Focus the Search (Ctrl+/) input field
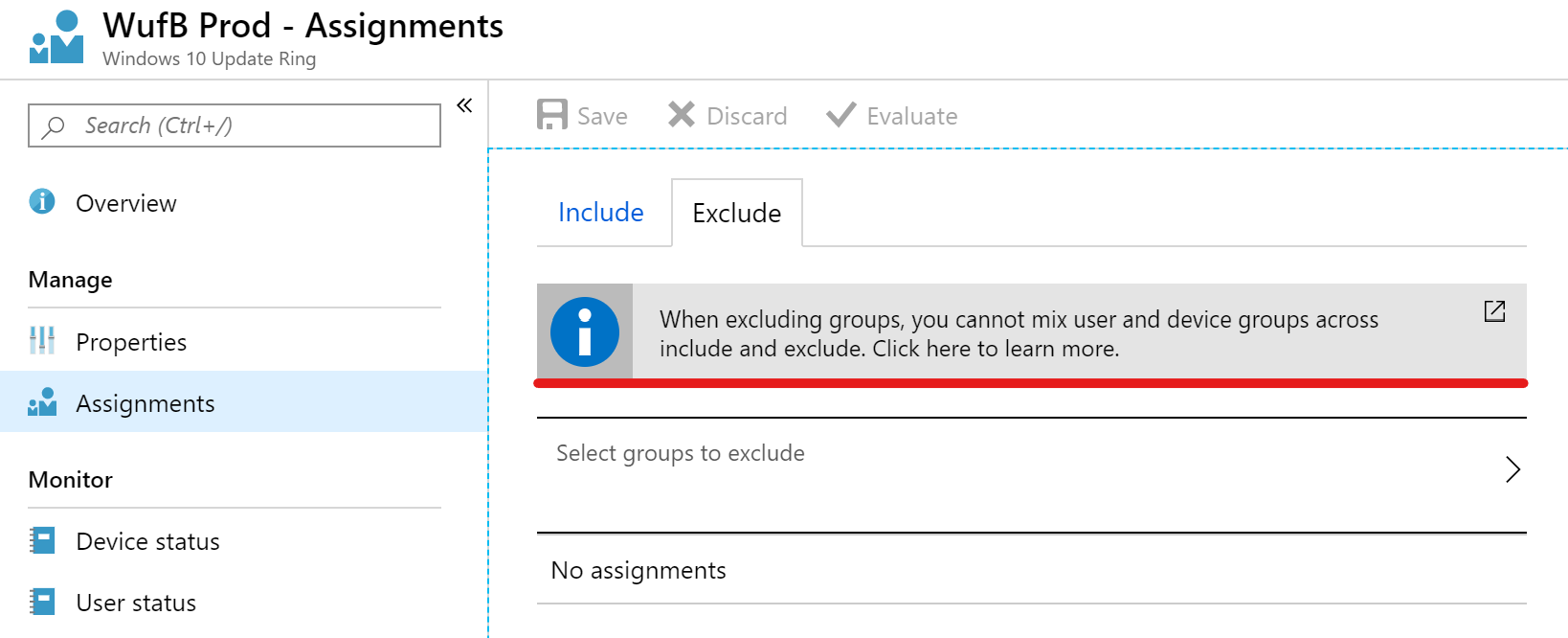Image resolution: width=1568 pixels, height=638 pixels. click(x=235, y=125)
